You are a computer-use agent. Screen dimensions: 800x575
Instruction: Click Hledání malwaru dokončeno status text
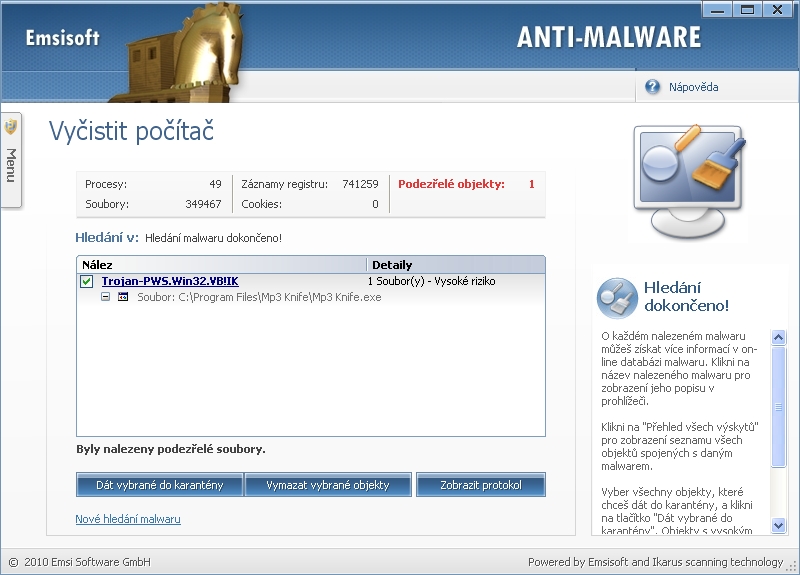pos(213,238)
